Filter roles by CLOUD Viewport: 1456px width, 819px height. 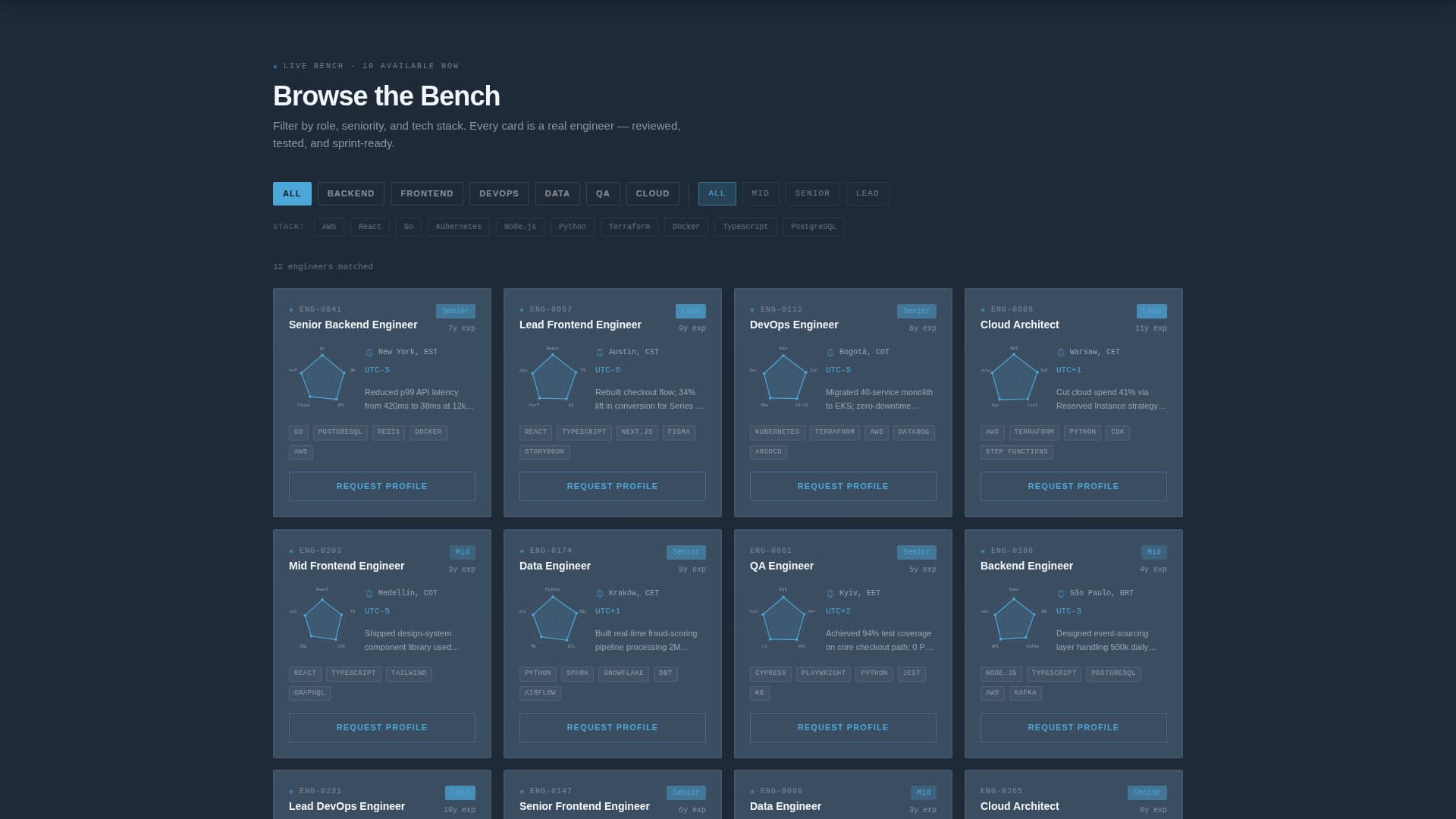[653, 193]
